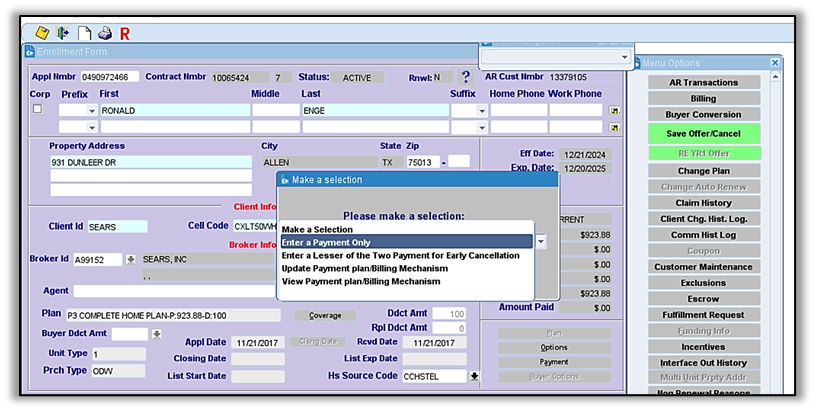This screenshot has height=411, width=815.
Task: Click the red R toolbar icon
Action: [x=125, y=33]
